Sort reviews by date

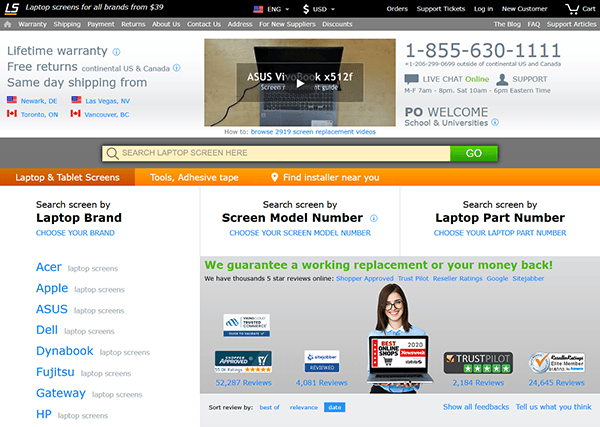coord(334,407)
